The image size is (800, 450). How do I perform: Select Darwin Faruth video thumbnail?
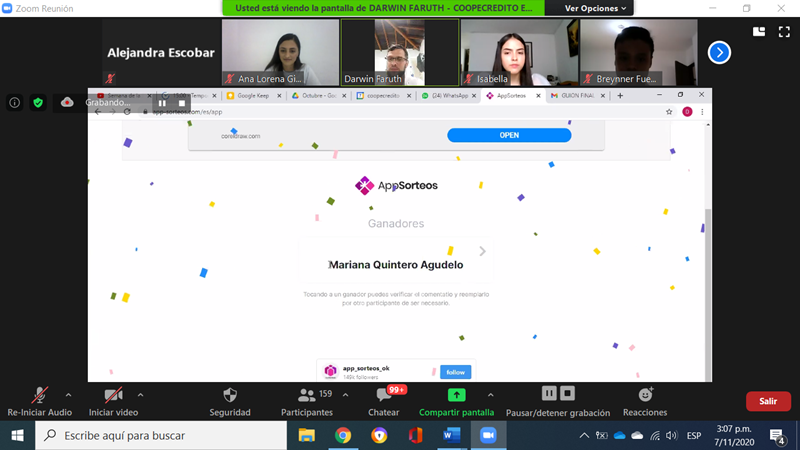[399, 53]
